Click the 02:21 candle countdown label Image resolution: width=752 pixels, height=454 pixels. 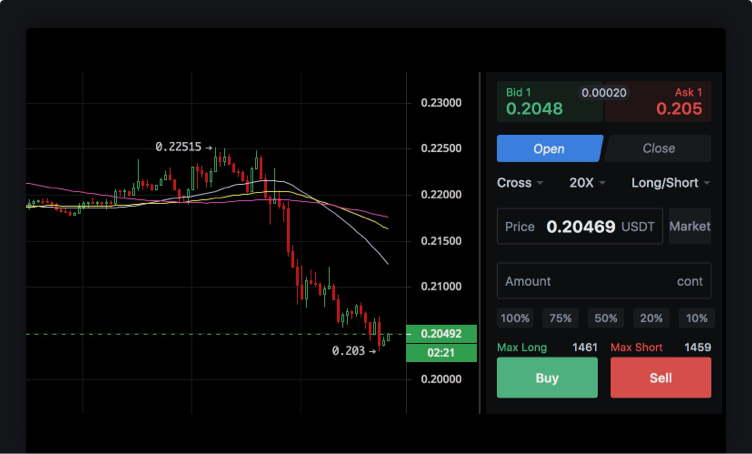[441, 353]
